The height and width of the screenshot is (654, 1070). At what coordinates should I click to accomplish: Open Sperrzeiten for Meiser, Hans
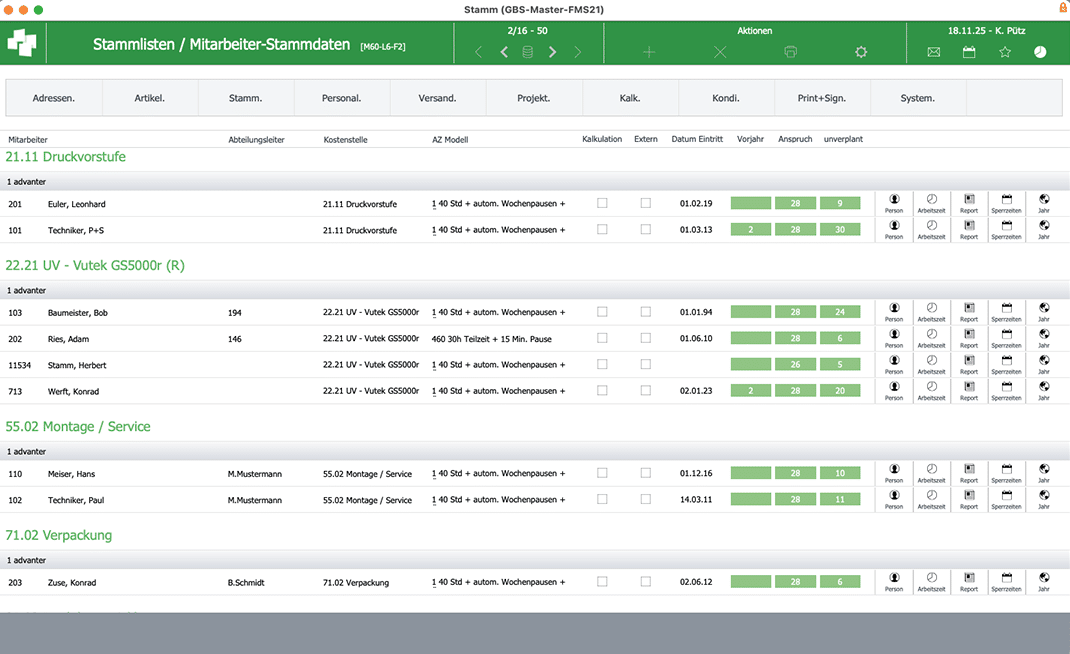point(1006,473)
